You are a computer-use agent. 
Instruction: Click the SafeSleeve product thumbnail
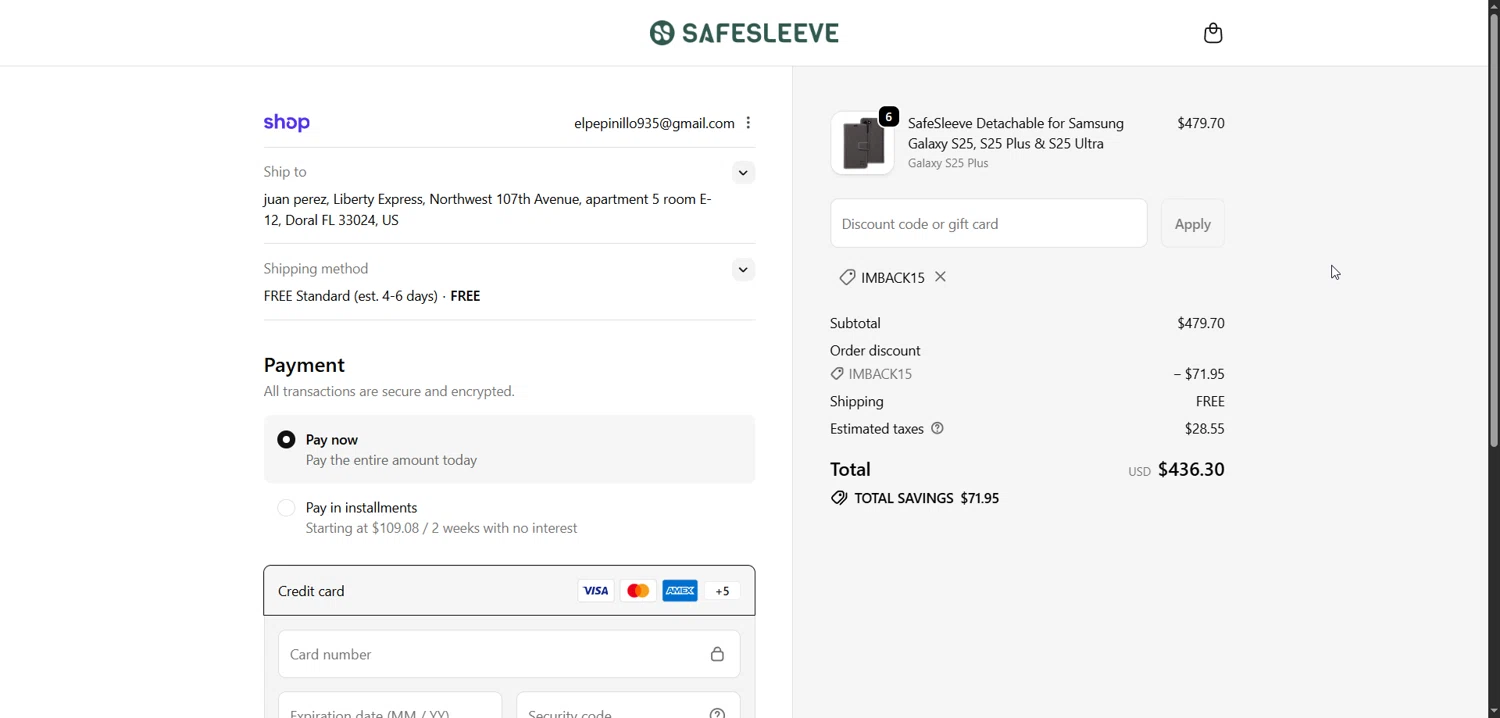[x=862, y=143]
